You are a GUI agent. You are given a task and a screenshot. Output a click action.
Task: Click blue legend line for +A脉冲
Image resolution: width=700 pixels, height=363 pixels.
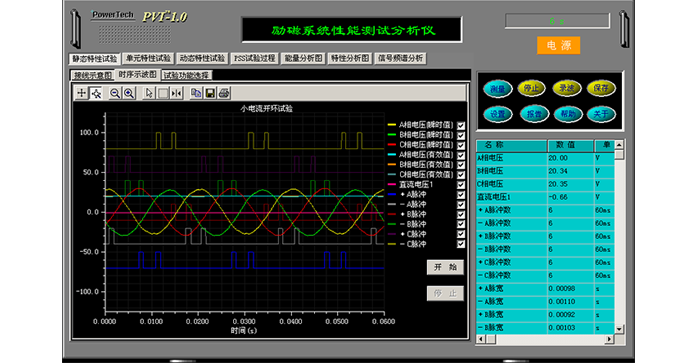[x=392, y=194]
